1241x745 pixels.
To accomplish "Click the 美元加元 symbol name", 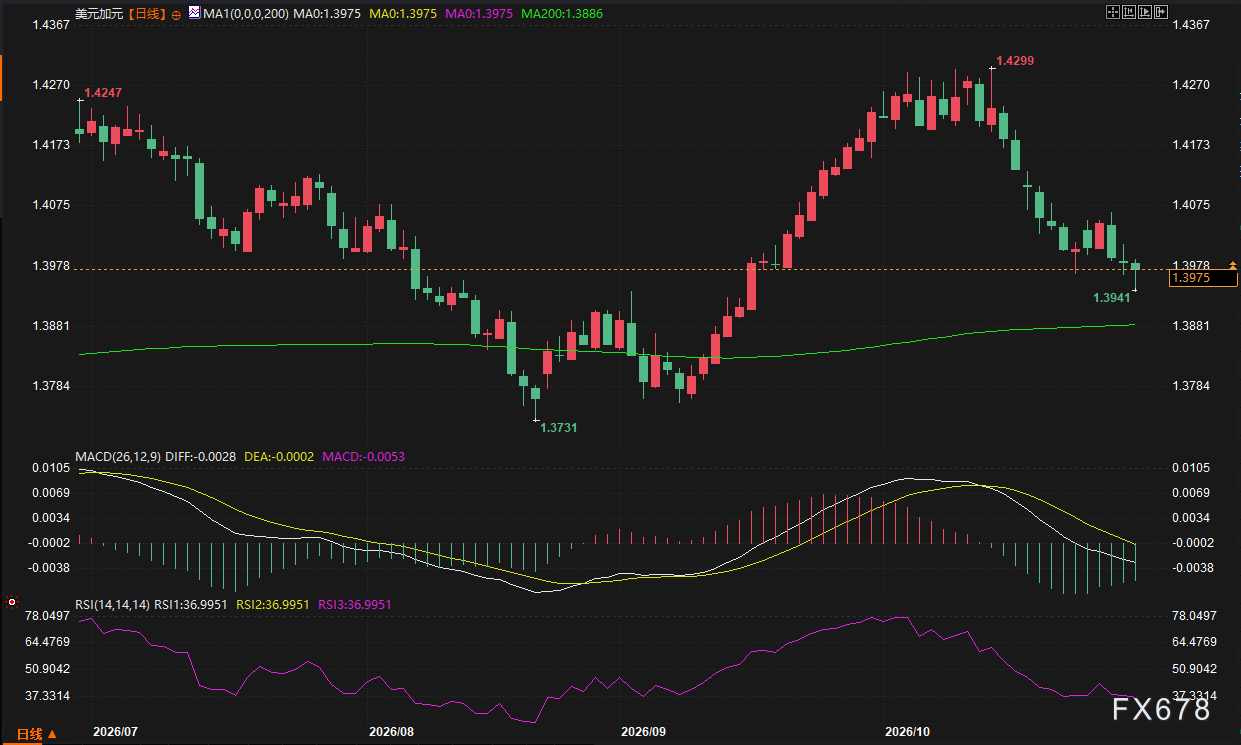I will click(x=101, y=14).
